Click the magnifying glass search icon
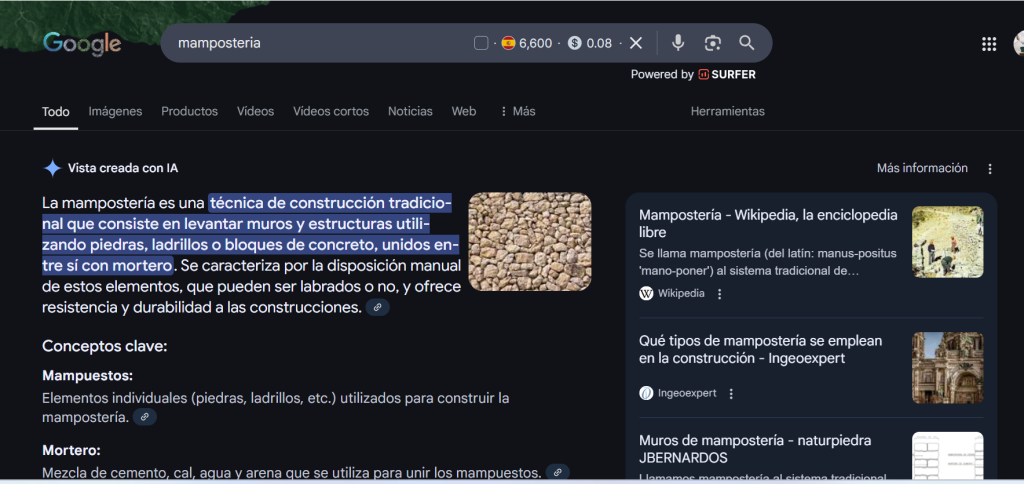The height and width of the screenshot is (484, 1024). point(746,43)
